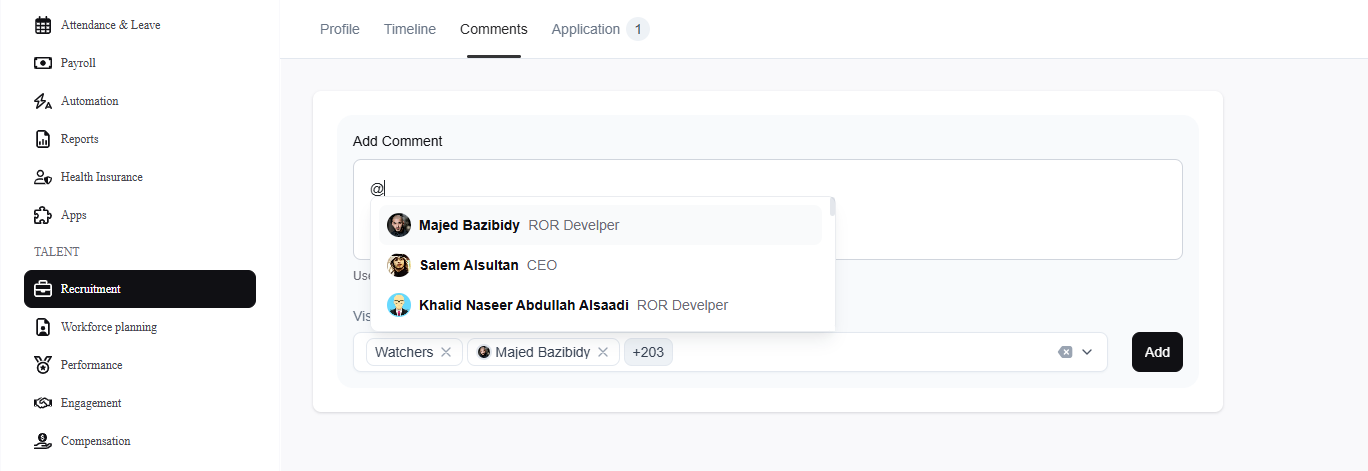Clear all selected visibility entries

click(x=1065, y=352)
